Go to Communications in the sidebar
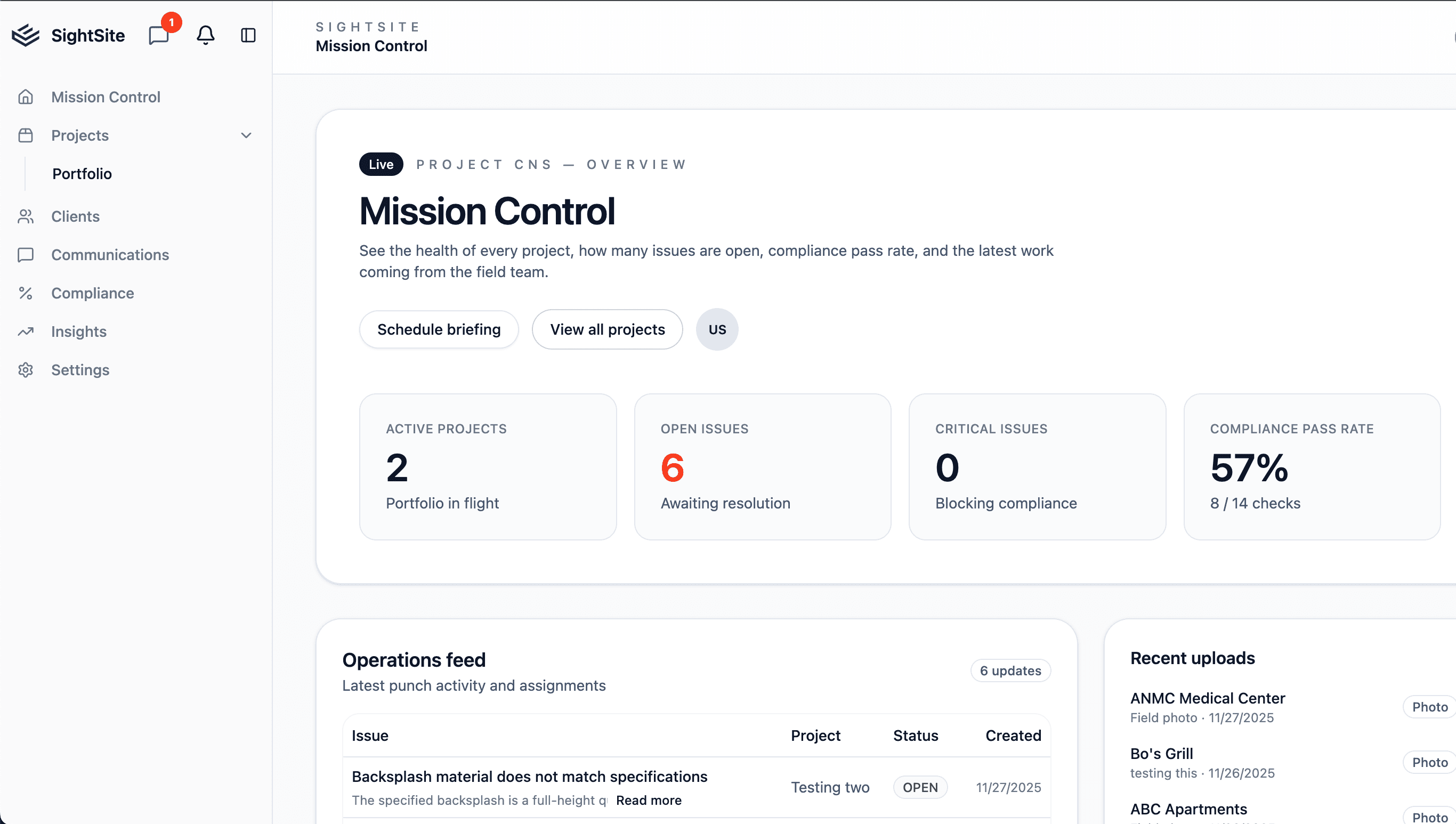 [110, 255]
